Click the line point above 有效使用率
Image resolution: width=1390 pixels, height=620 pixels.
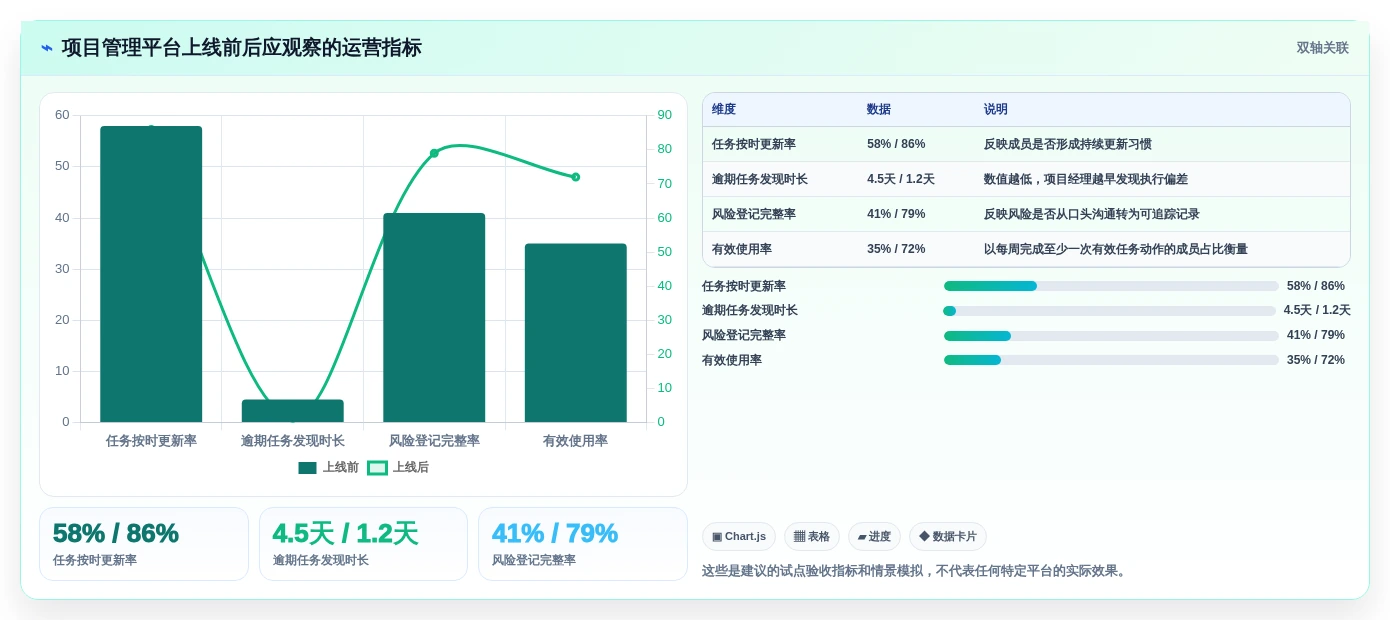576,177
